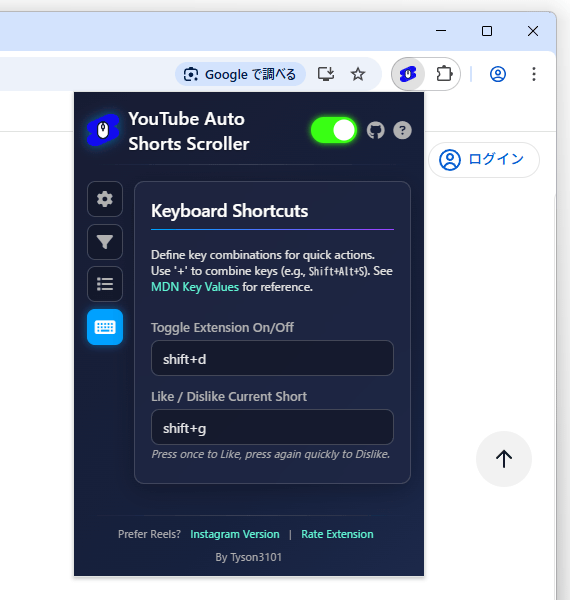This screenshot has height=600, width=570.
Task: Open the settings gear tab
Action: click(105, 199)
